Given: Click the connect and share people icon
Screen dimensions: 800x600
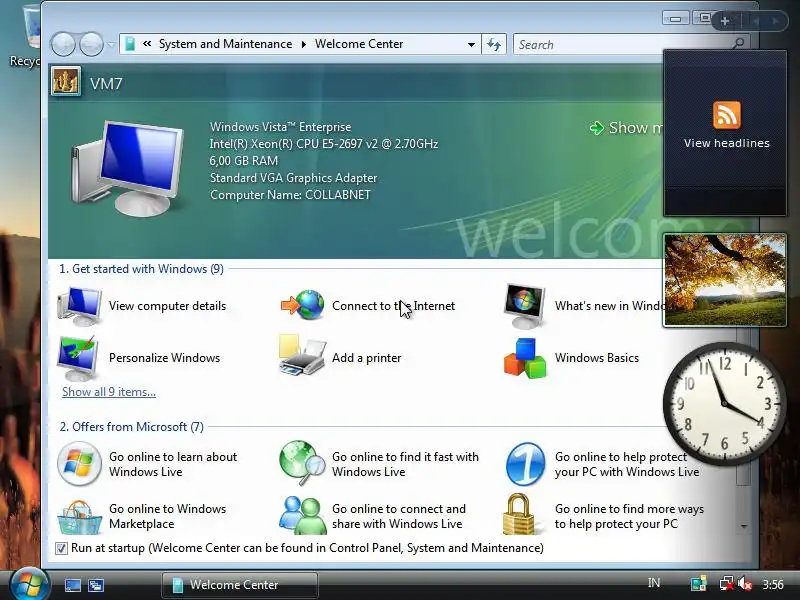Looking at the screenshot, I should tap(303, 515).
